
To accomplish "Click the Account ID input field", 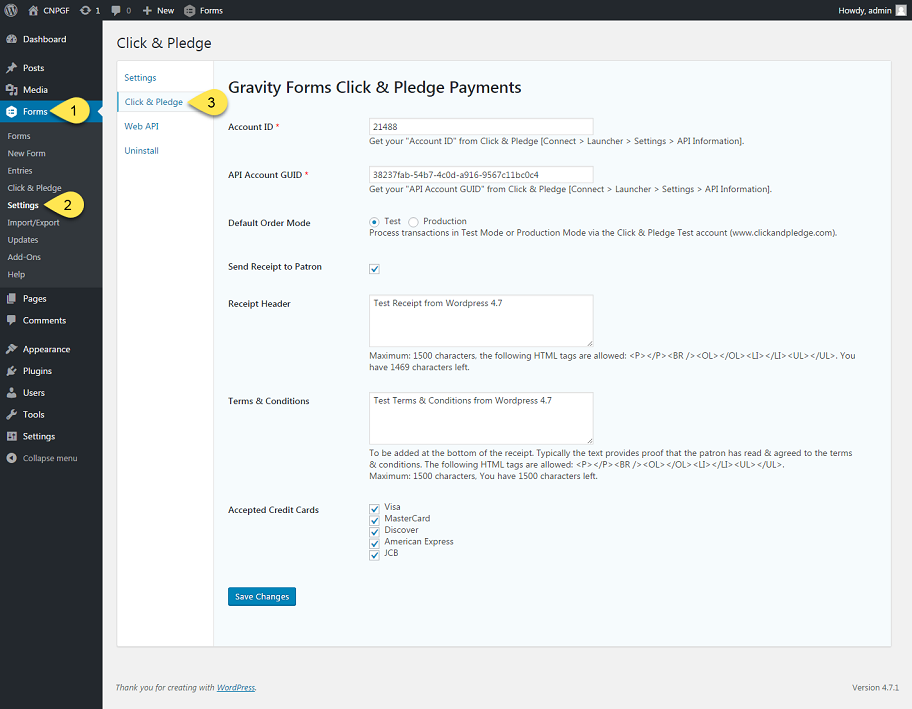I will tap(481, 127).
